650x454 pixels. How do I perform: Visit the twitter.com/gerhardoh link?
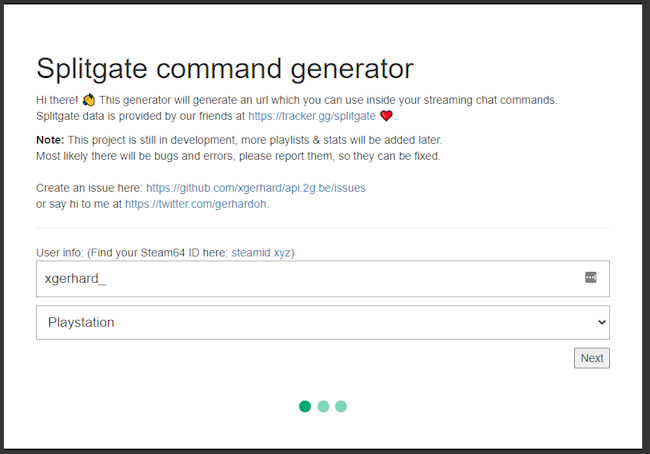tap(196, 204)
